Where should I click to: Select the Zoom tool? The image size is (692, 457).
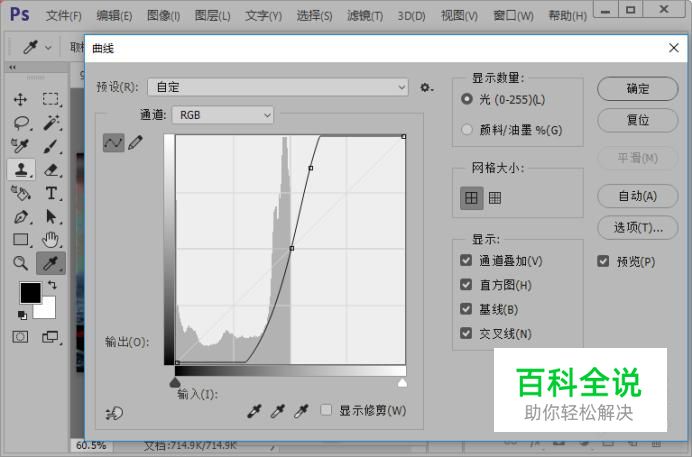click(x=20, y=263)
